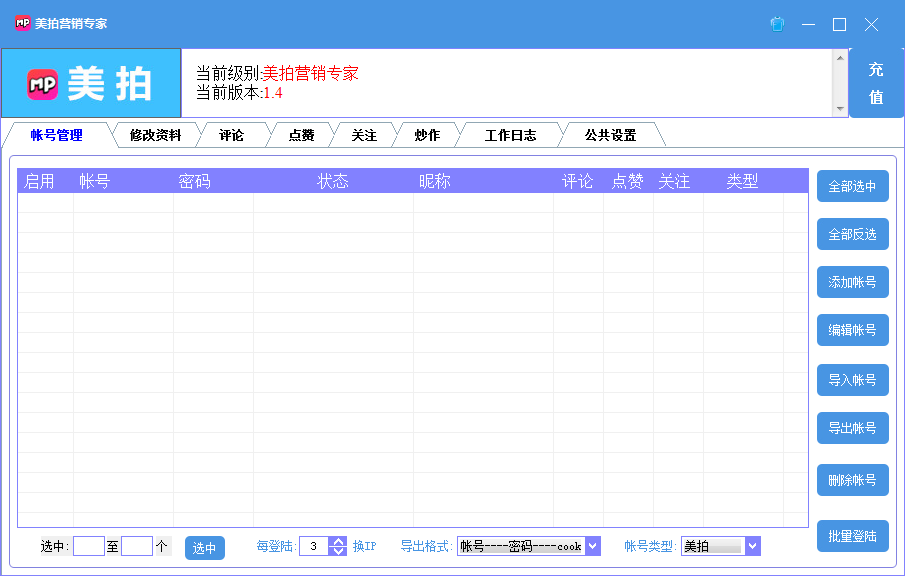The height and width of the screenshot is (576, 905).
Task: Open the 公共设置 tab
Action: [x=611, y=135]
